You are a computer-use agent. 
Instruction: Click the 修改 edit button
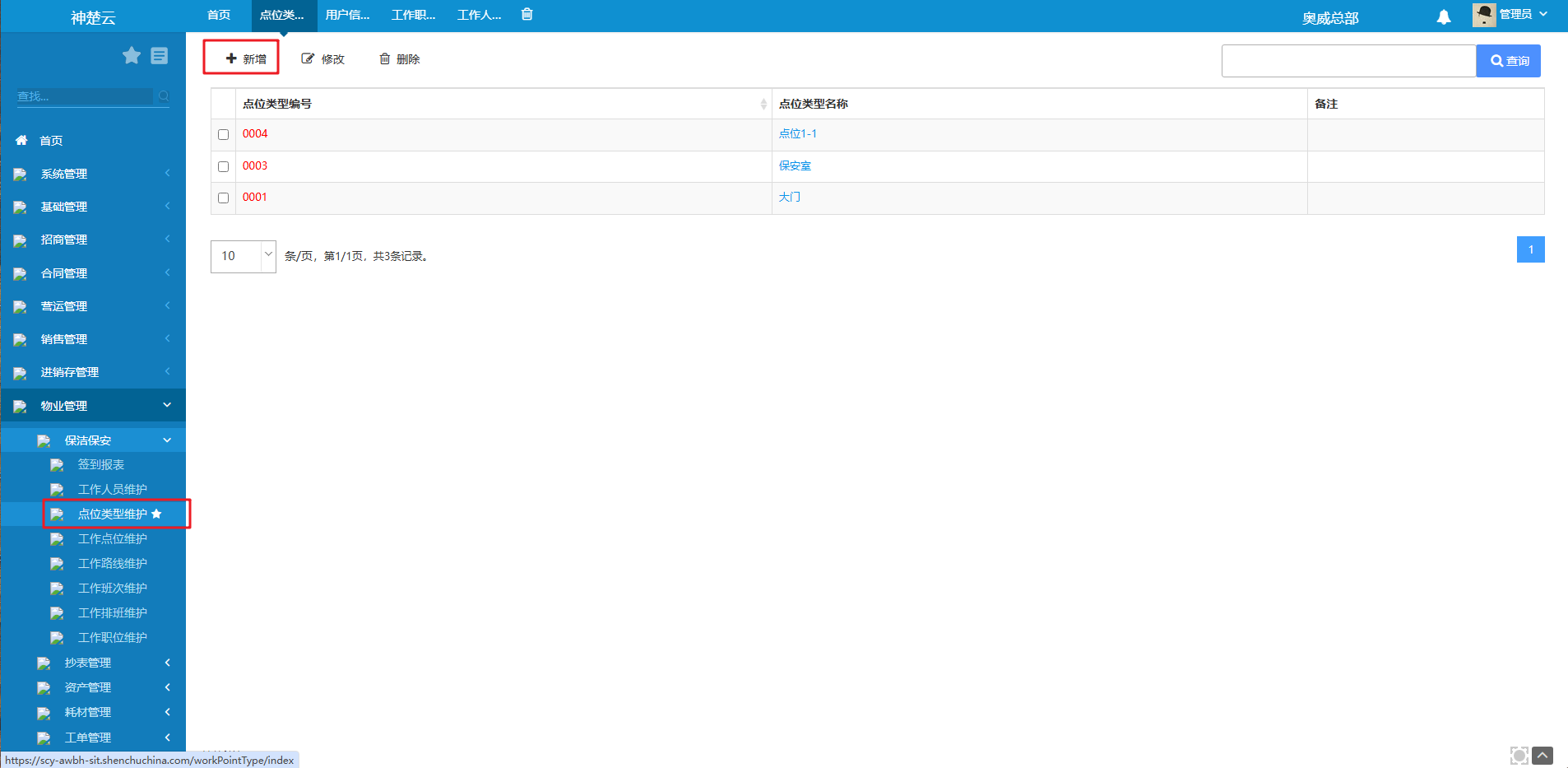coord(323,59)
